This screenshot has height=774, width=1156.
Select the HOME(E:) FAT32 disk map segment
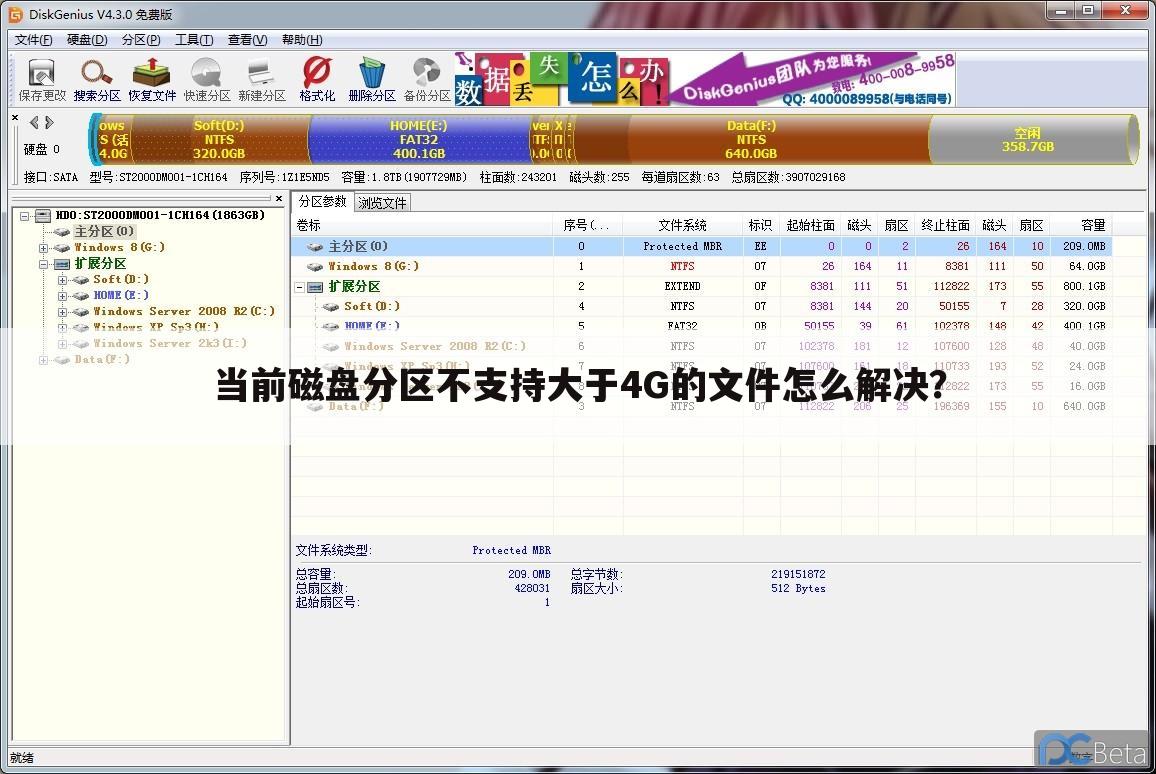(x=418, y=139)
